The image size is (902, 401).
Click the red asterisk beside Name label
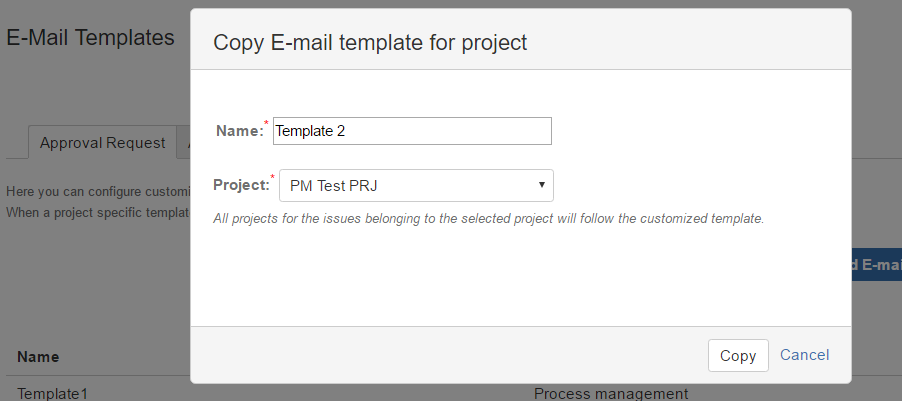point(267,123)
